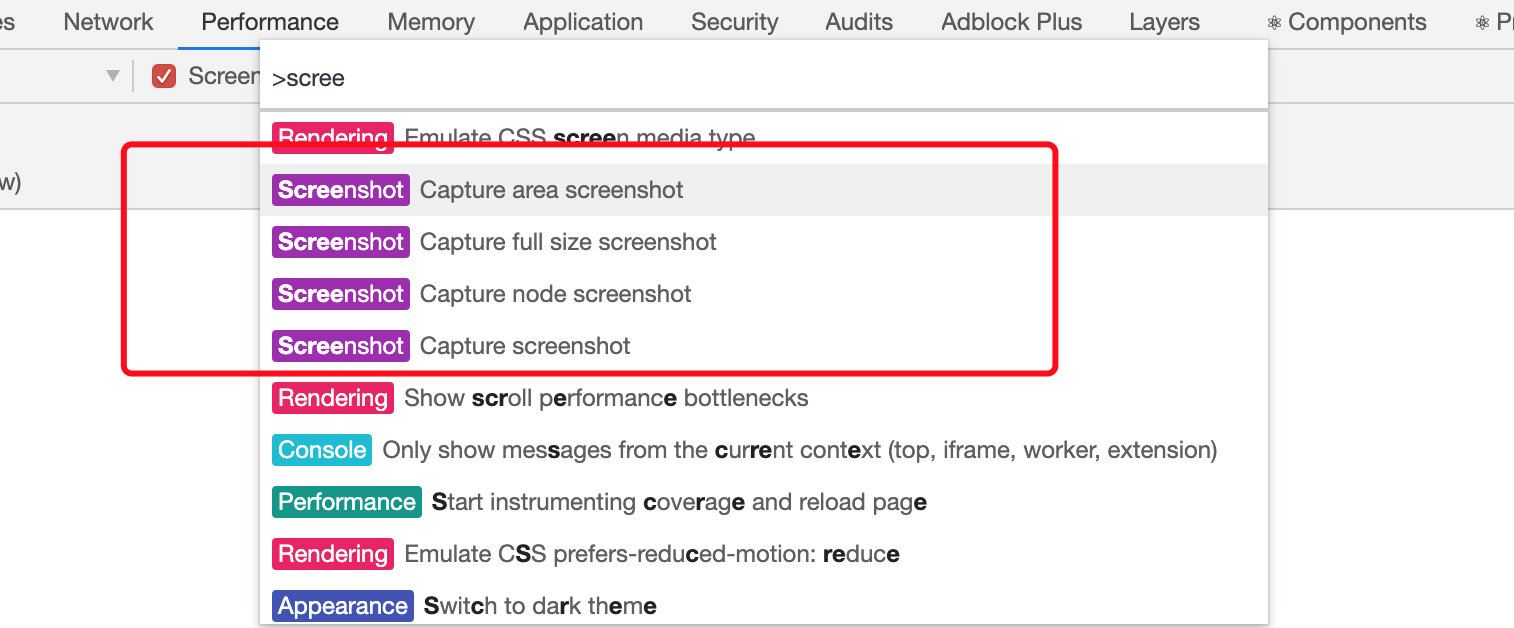Select Emulate CSS prefers-reduced-motion: reduce
1514x628 pixels.
pos(764,554)
